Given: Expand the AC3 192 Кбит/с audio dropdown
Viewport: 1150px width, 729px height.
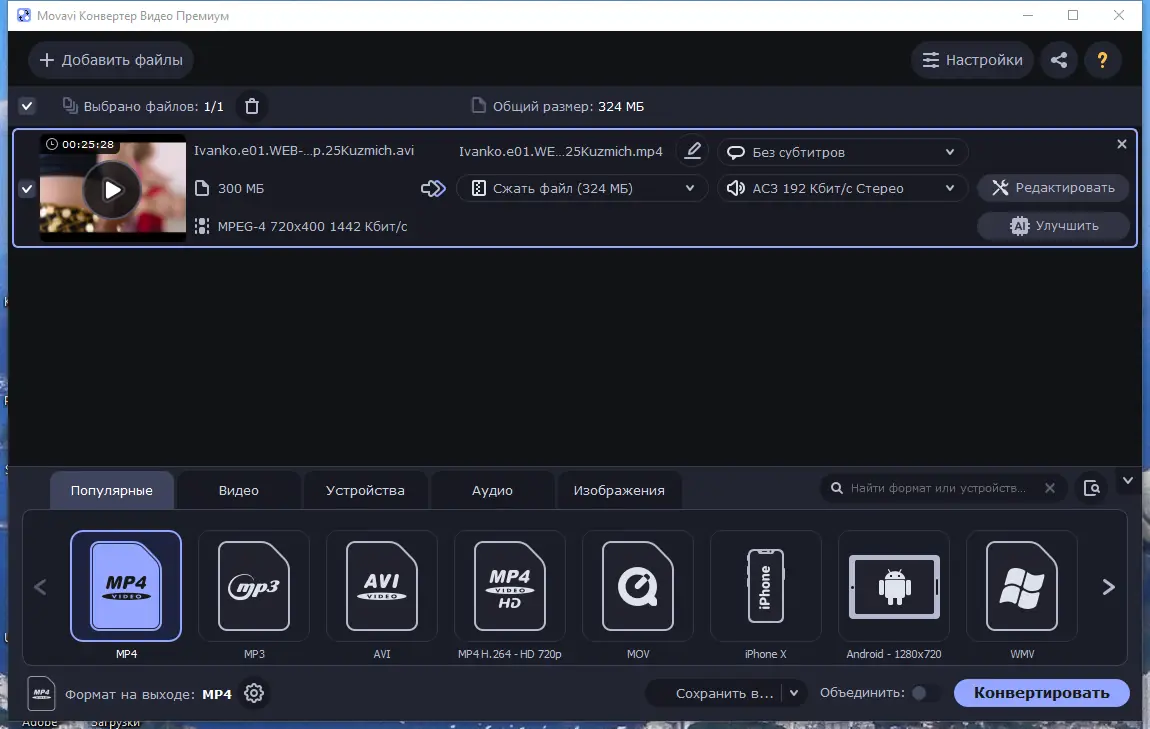Looking at the screenshot, I should click(842, 188).
